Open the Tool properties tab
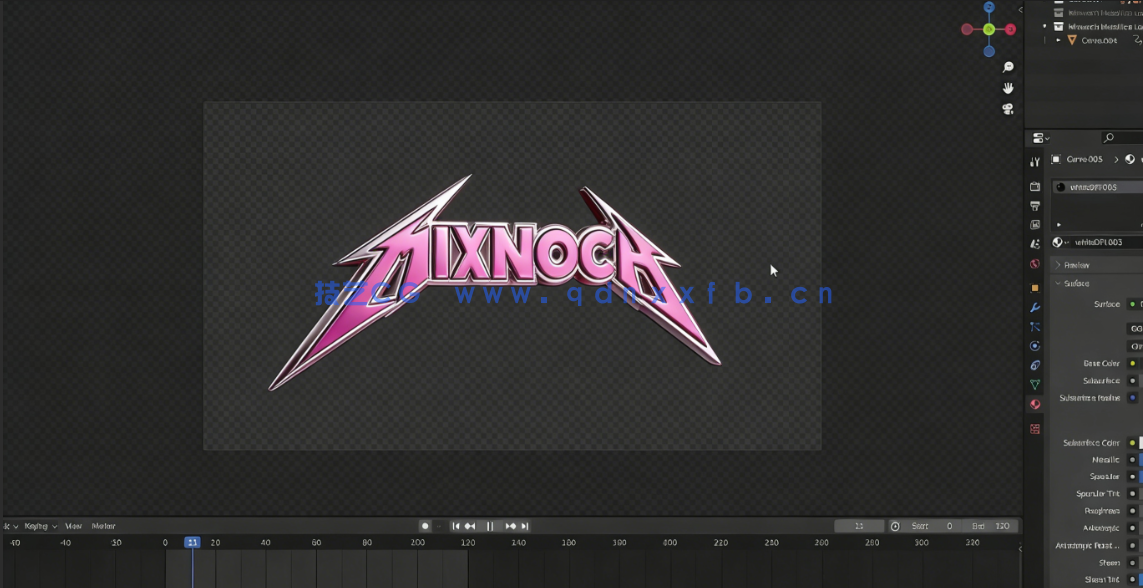This screenshot has height=588, width=1143. 1035,162
